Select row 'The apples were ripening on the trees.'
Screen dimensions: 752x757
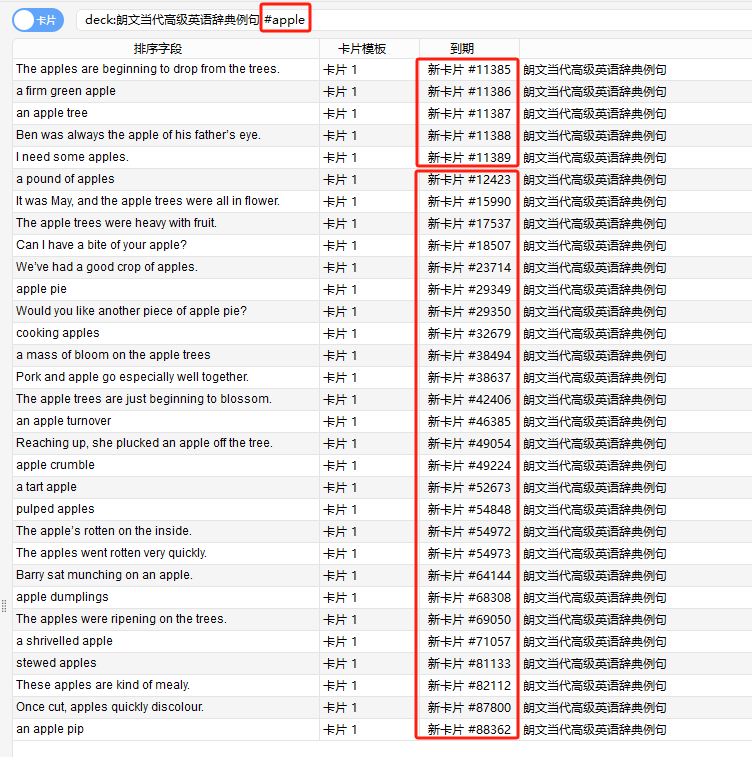[382, 619]
